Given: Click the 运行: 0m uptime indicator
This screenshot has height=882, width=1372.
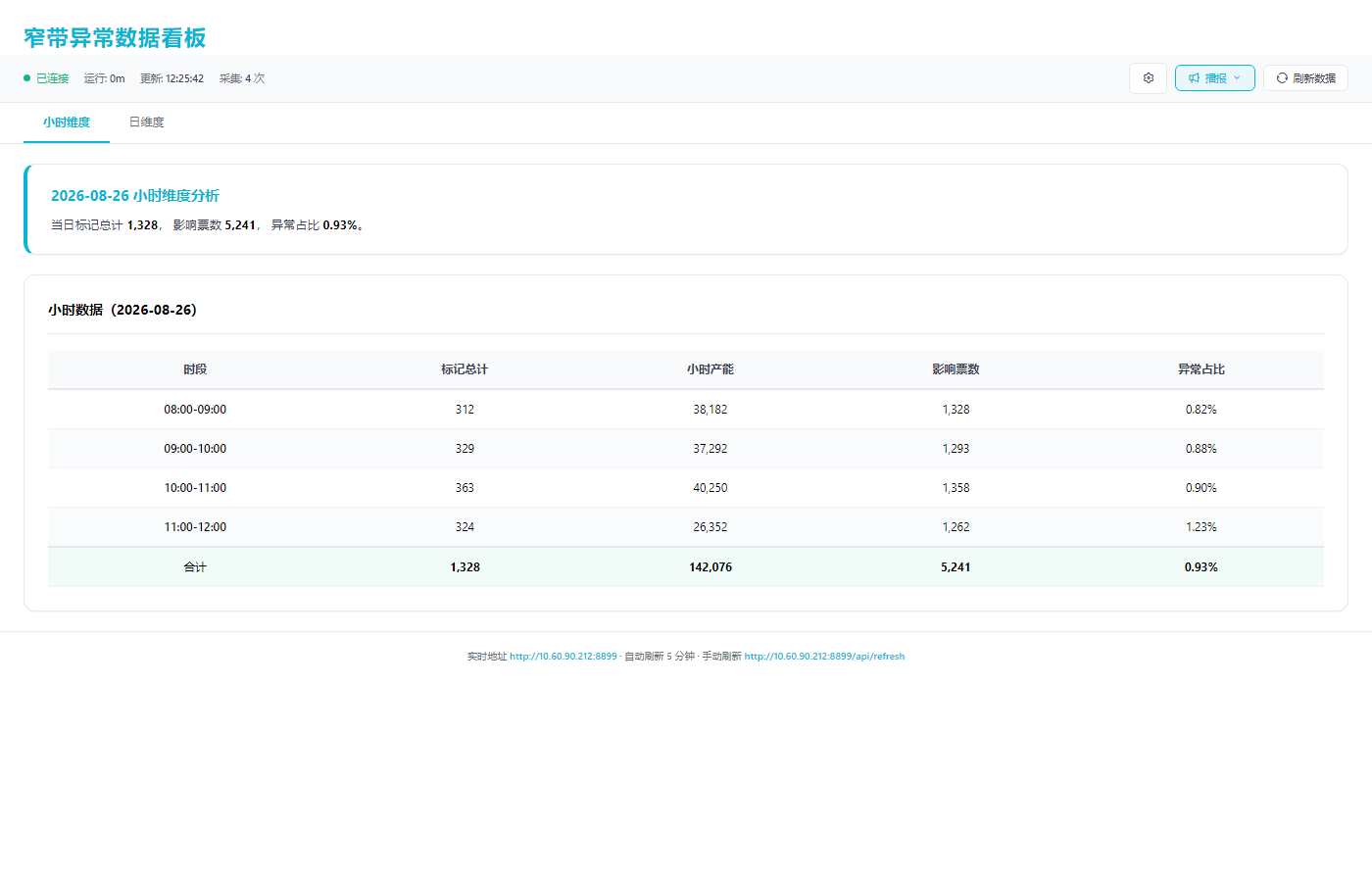Looking at the screenshot, I should click(x=104, y=78).
